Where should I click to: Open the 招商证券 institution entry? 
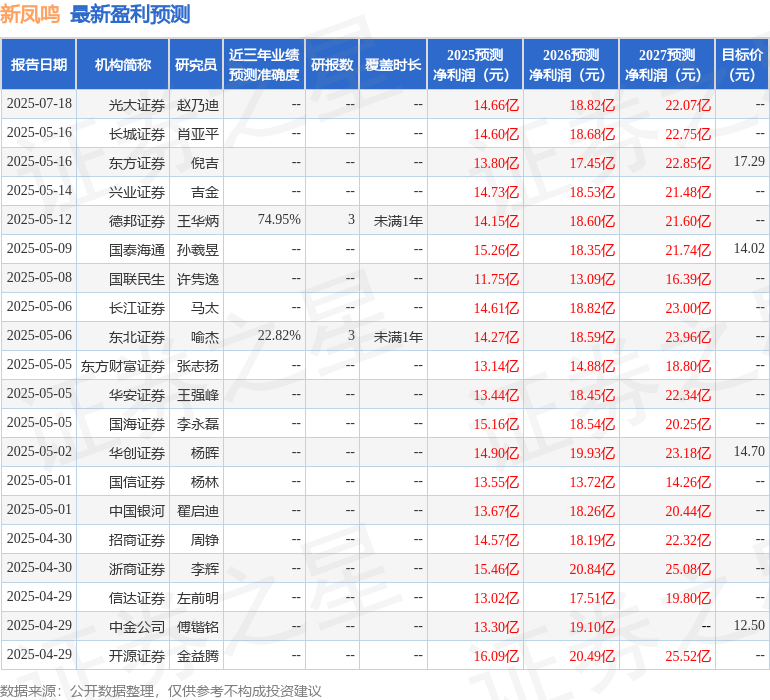click(137, 540)
